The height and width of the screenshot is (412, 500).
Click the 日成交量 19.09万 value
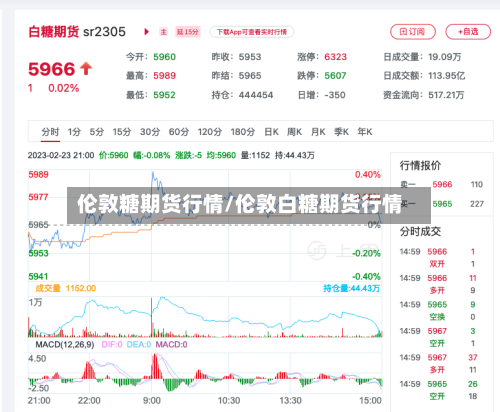click(x=445, y=57)
